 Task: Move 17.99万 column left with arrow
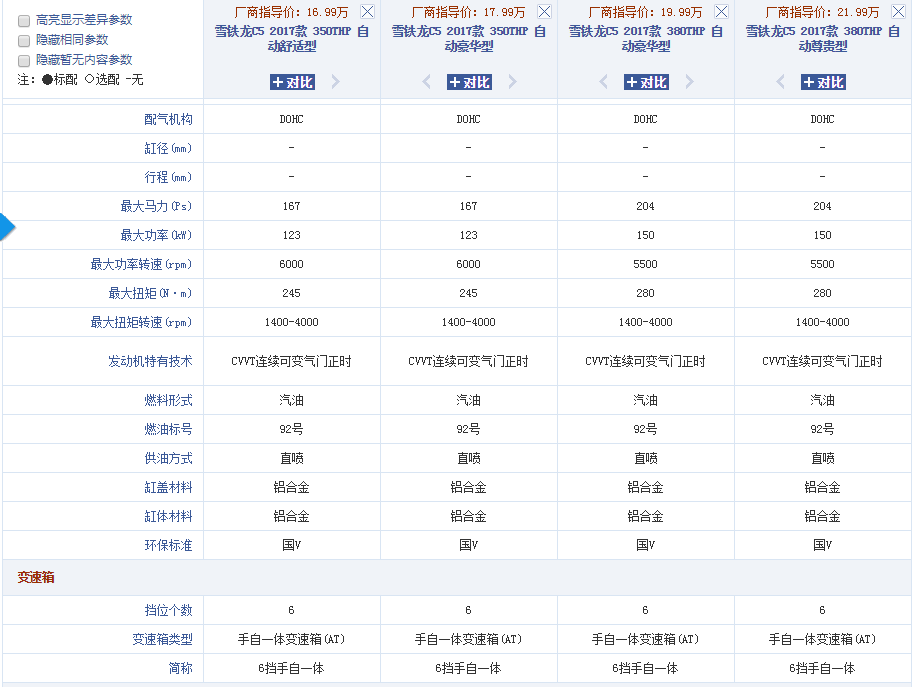point(426,82)
